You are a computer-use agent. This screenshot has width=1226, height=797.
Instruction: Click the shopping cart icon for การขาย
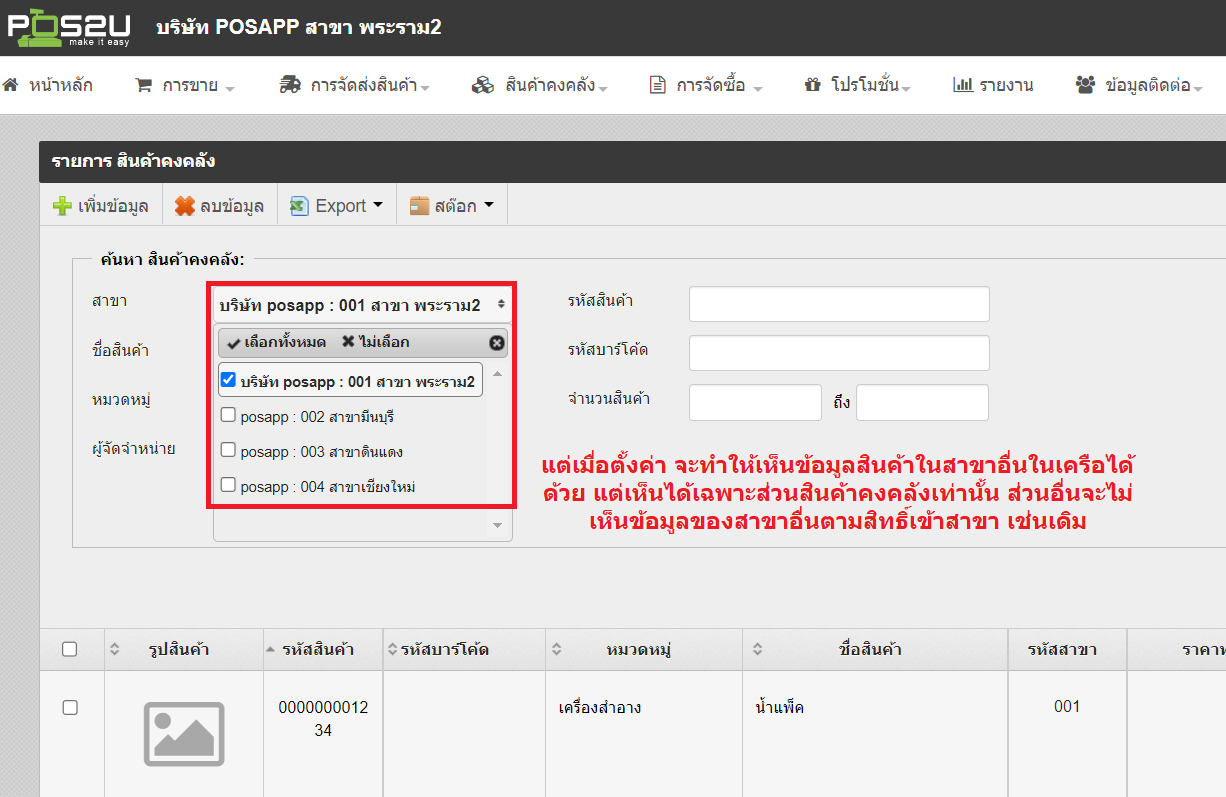coord(143,85)
